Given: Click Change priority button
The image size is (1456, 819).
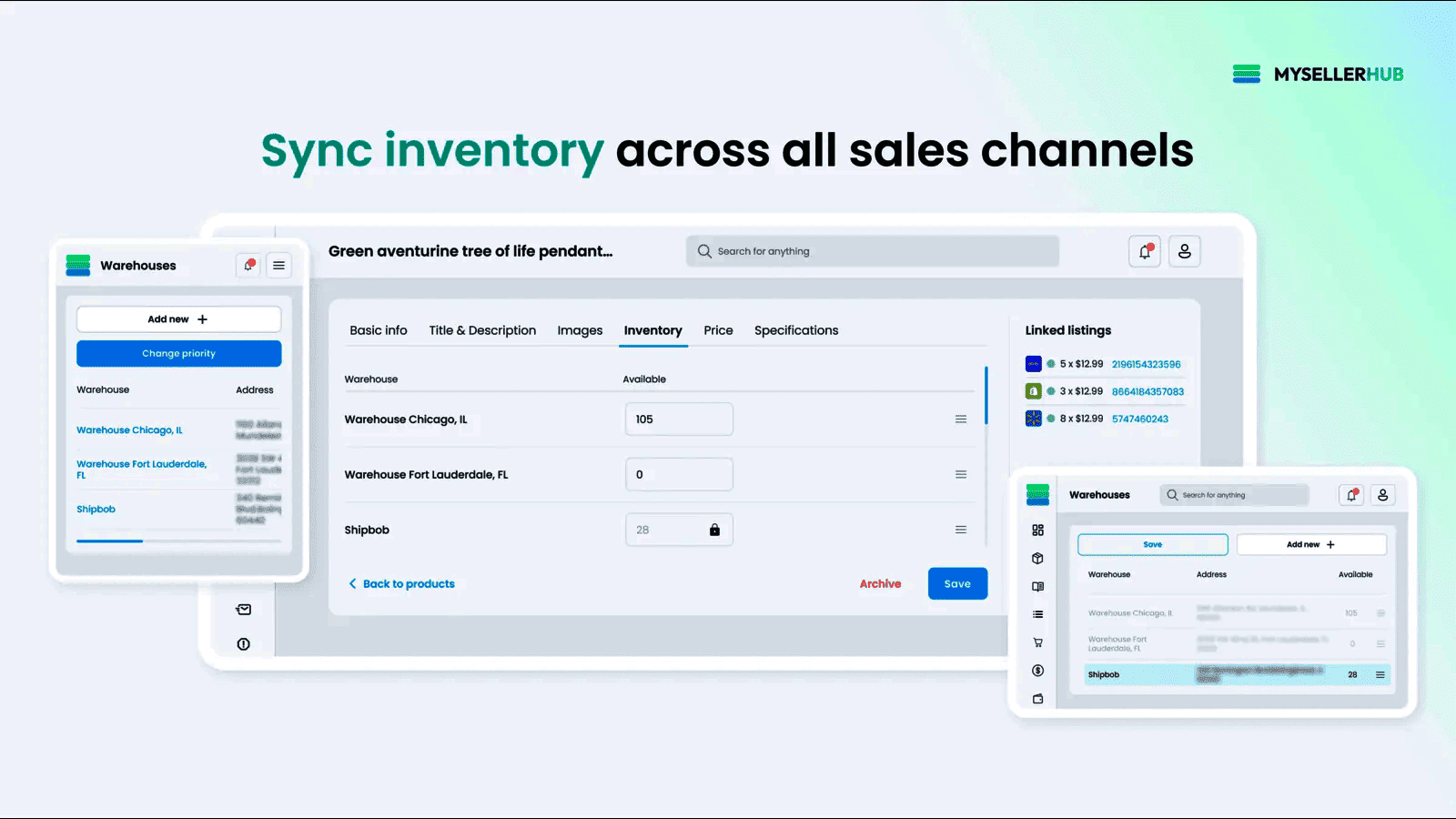Looking at the screenshot, I should coord(179,354).
